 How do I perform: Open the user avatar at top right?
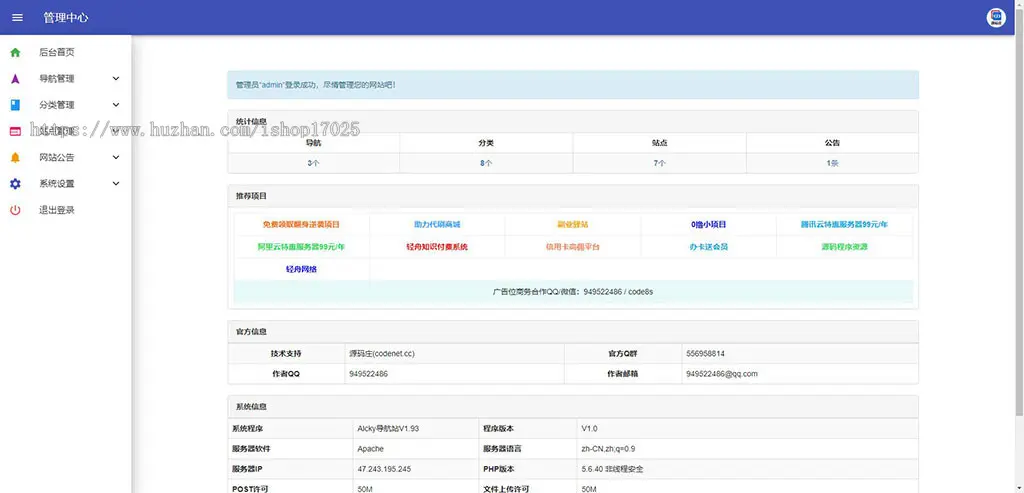(996, 18)
